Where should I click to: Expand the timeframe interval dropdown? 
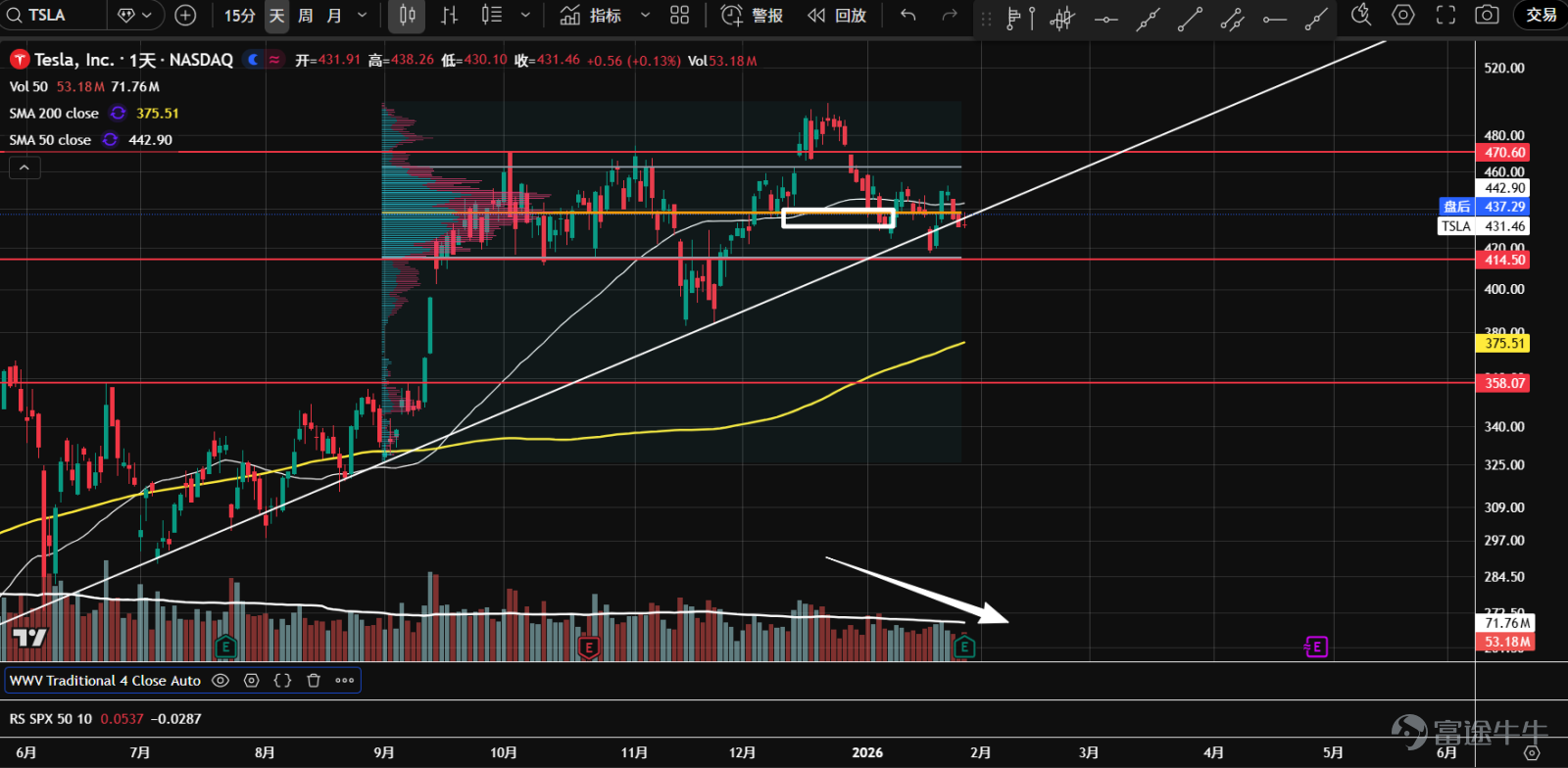coord(363,15)
